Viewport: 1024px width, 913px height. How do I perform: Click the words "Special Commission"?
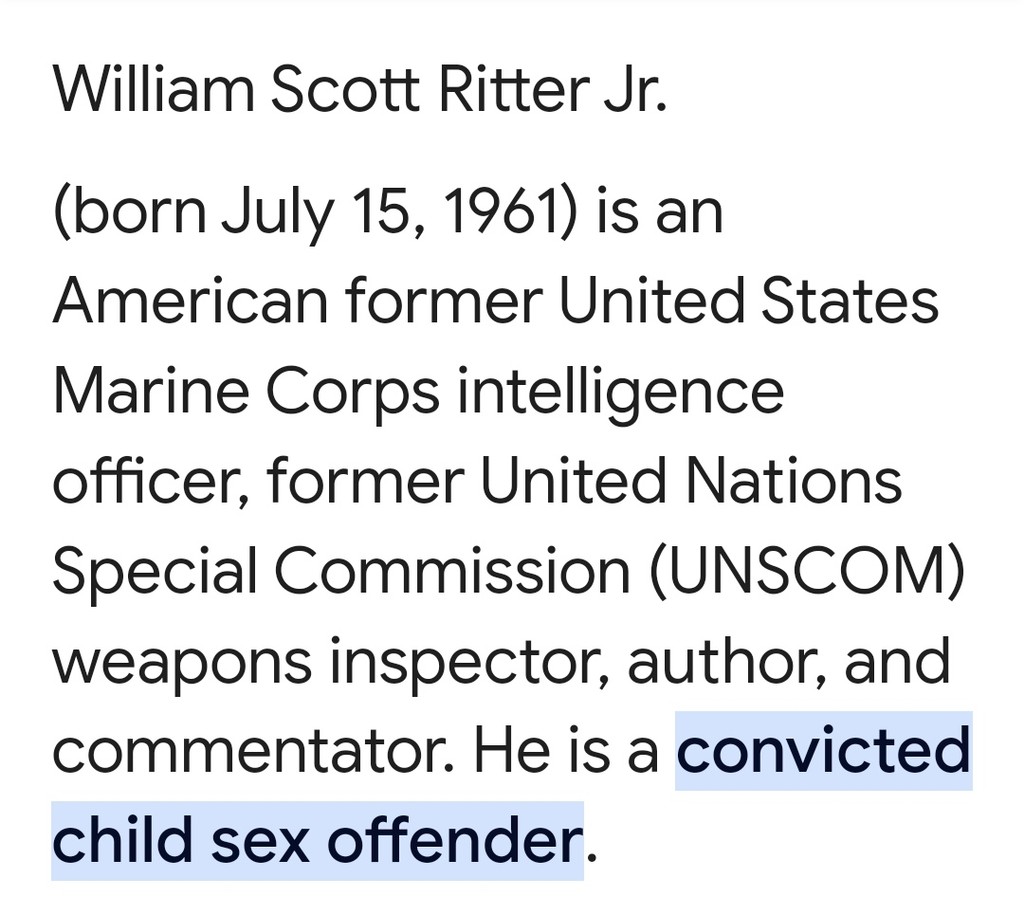[335, 570]
